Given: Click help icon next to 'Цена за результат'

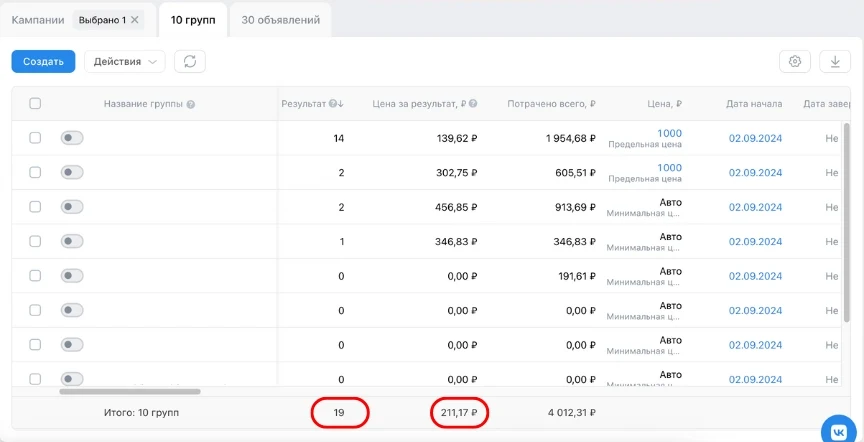Looking at the screenshot, I should tap(473, 104).
